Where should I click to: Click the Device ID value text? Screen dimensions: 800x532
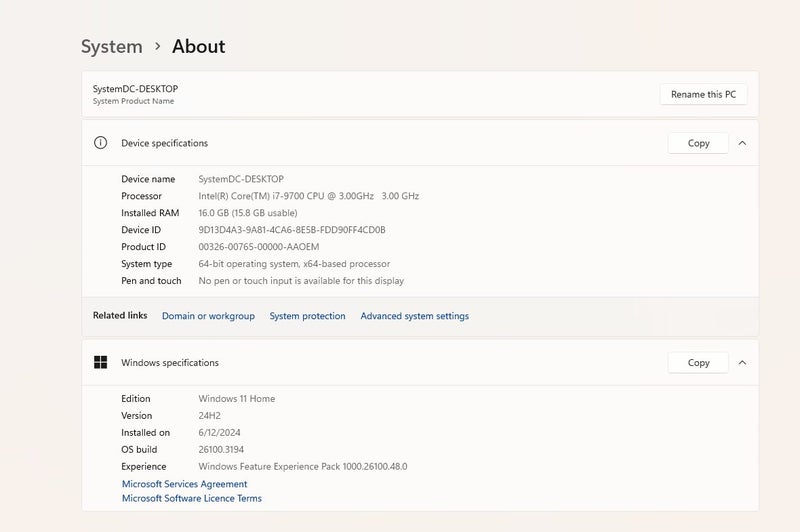click(291, 230)
